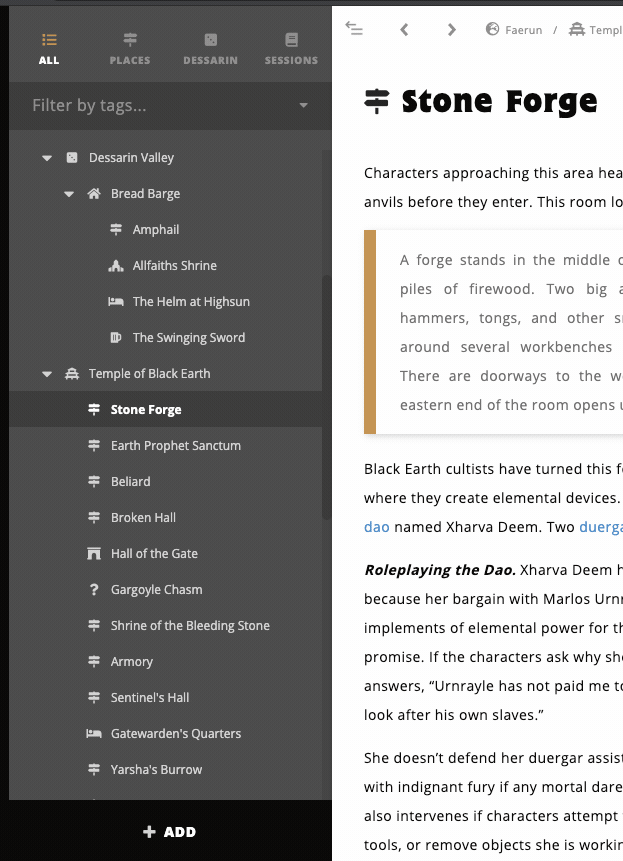Open the Gargoyle Chasm entry

[x=156, y=590]
